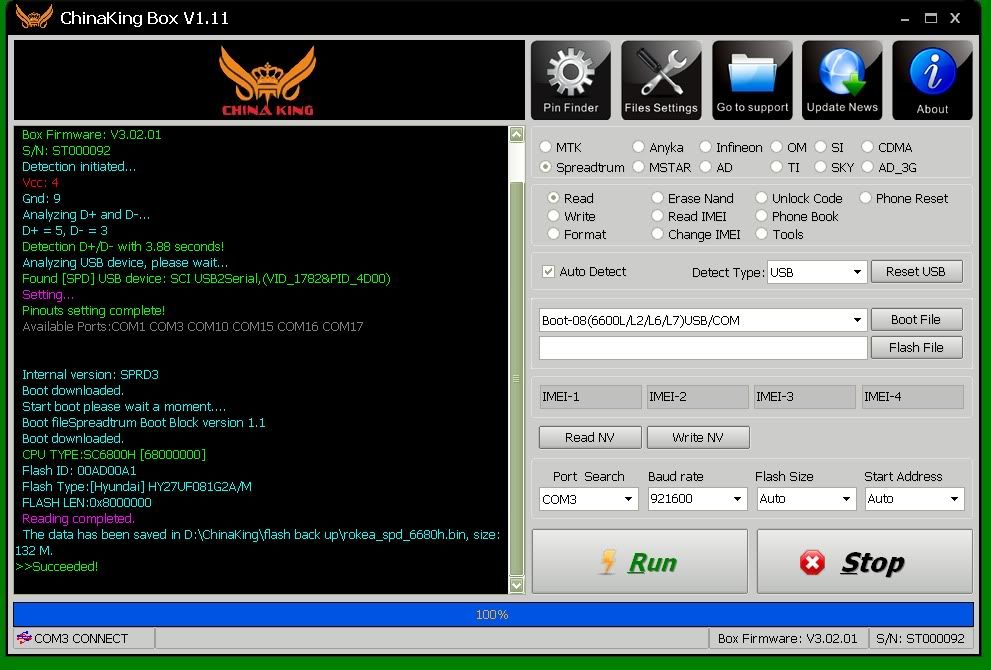
Task: Click the Go to support folder icon
Action: pyautogui.click(x=752, y=80)
